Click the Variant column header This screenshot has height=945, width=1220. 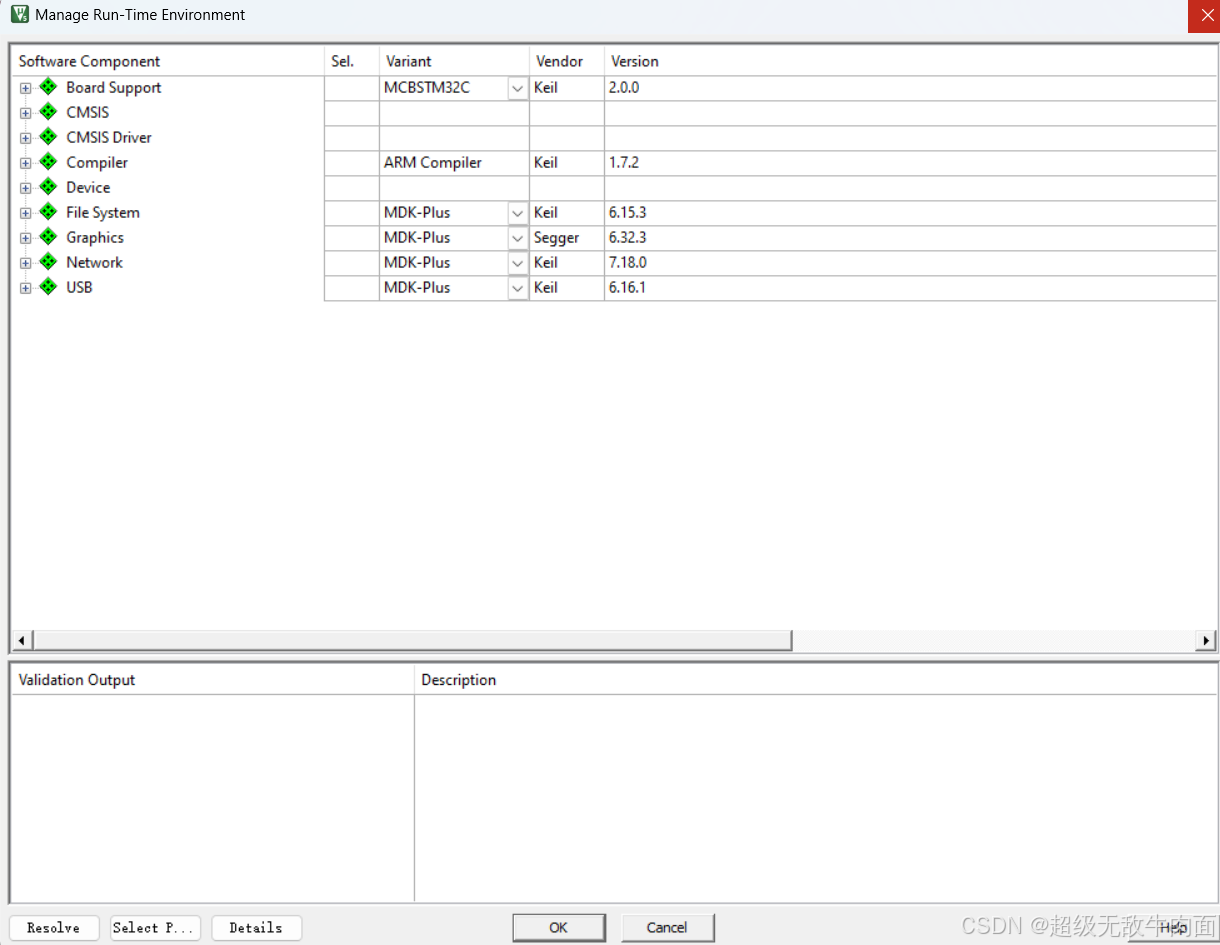pos(454,61)
